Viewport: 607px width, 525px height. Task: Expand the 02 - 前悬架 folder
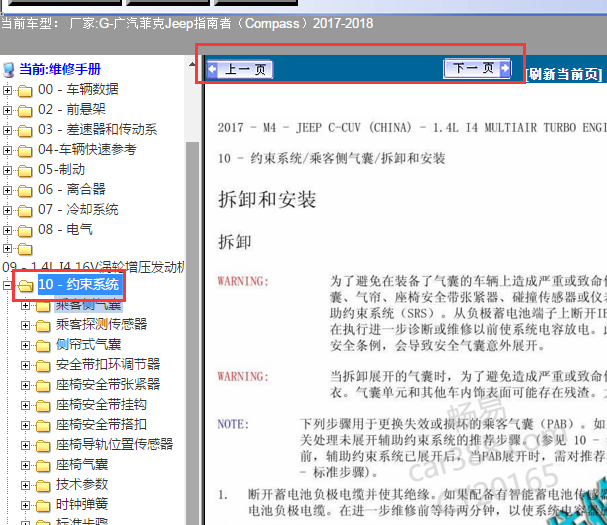pos(7,110)
